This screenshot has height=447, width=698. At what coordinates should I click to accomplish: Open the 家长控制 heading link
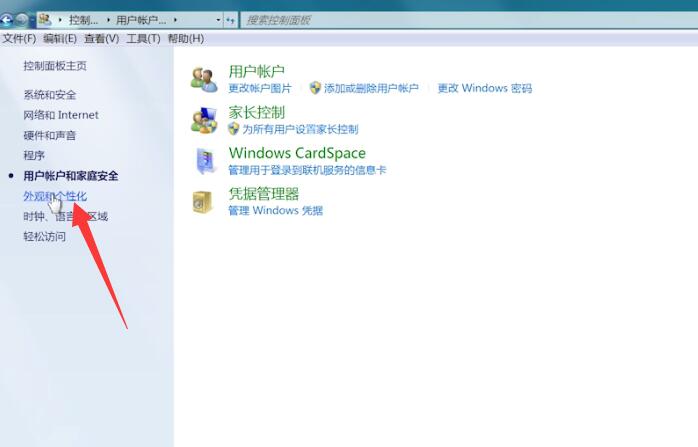tap(256, 112)
